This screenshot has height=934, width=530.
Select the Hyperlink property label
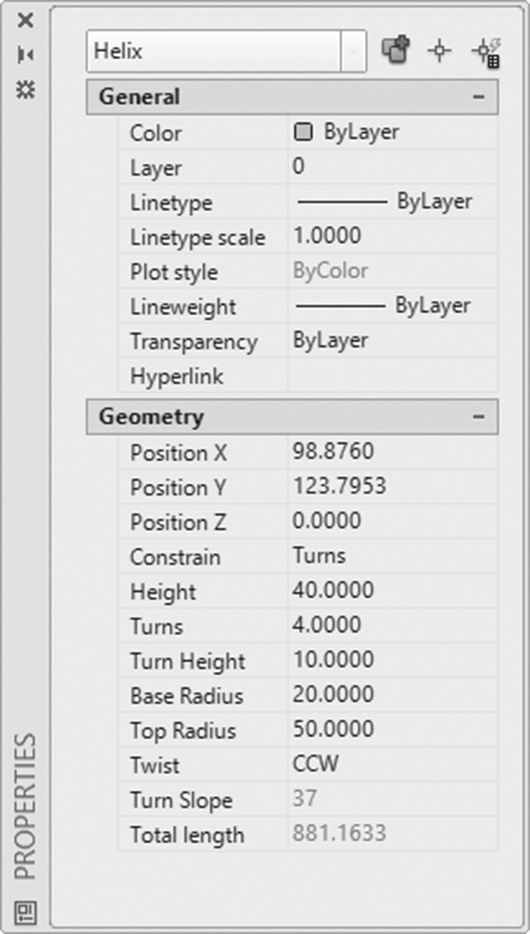tap(177, 376)
